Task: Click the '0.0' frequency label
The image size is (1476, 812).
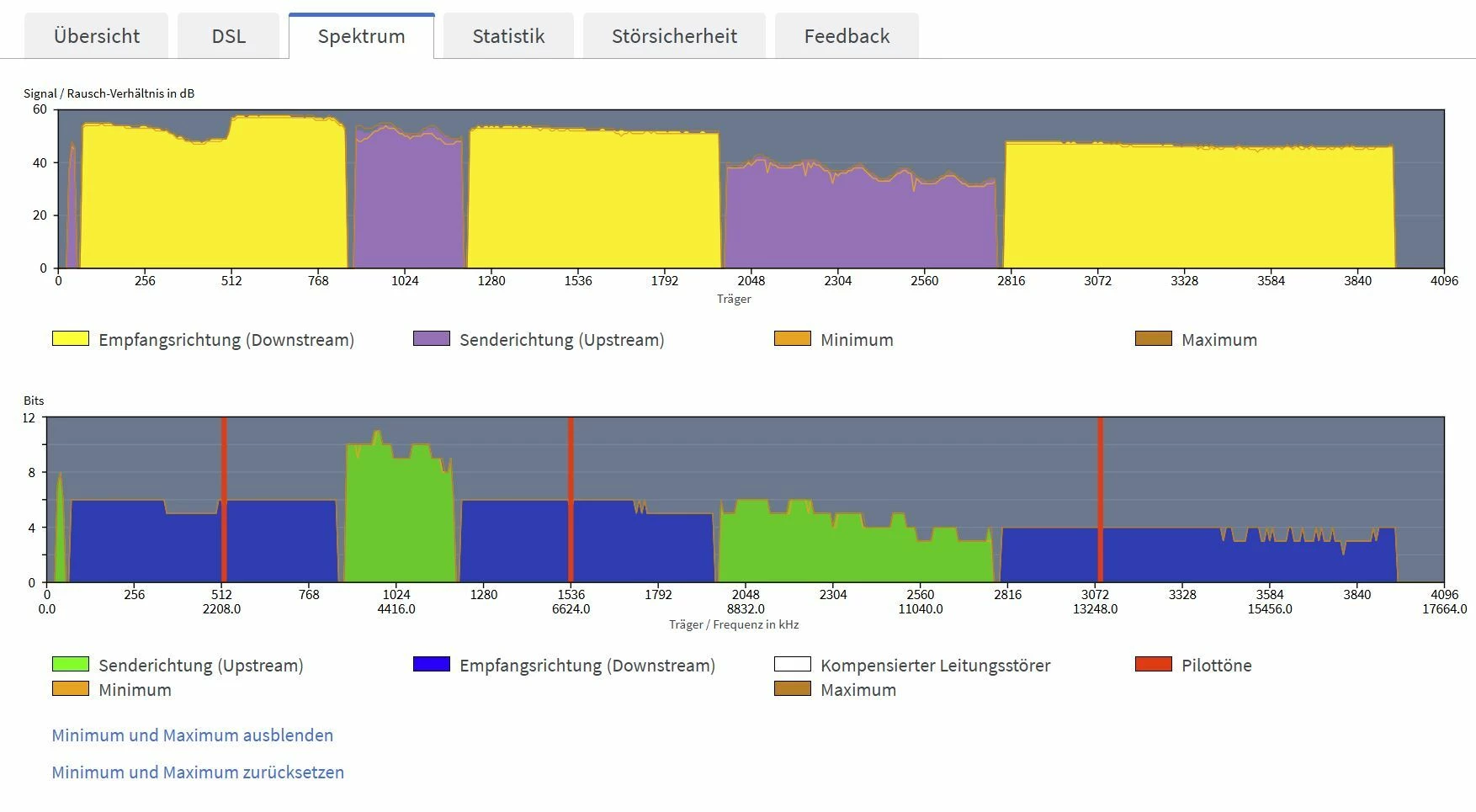Action: [x=47, y=609]
